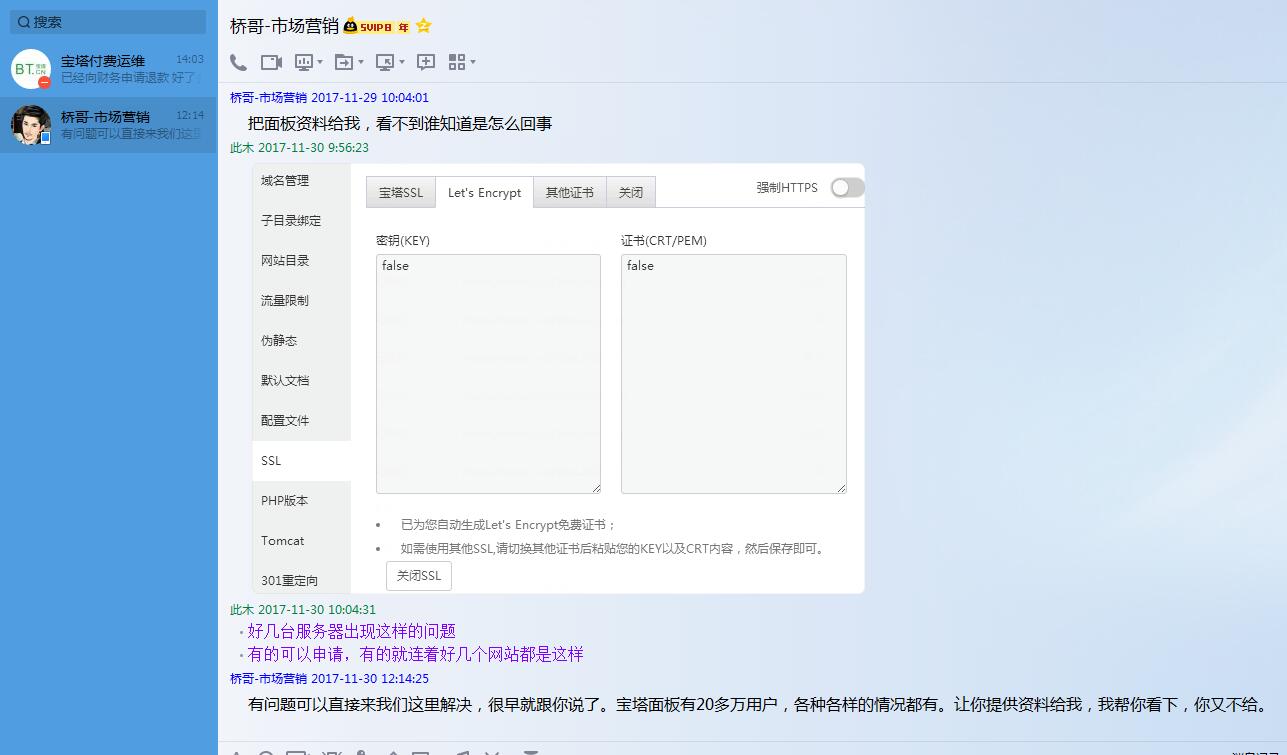Open PHP版本 in the panel sidebar
Image resolution: width=1287 pixels, height=755 pixels.
tap(302, 501)
